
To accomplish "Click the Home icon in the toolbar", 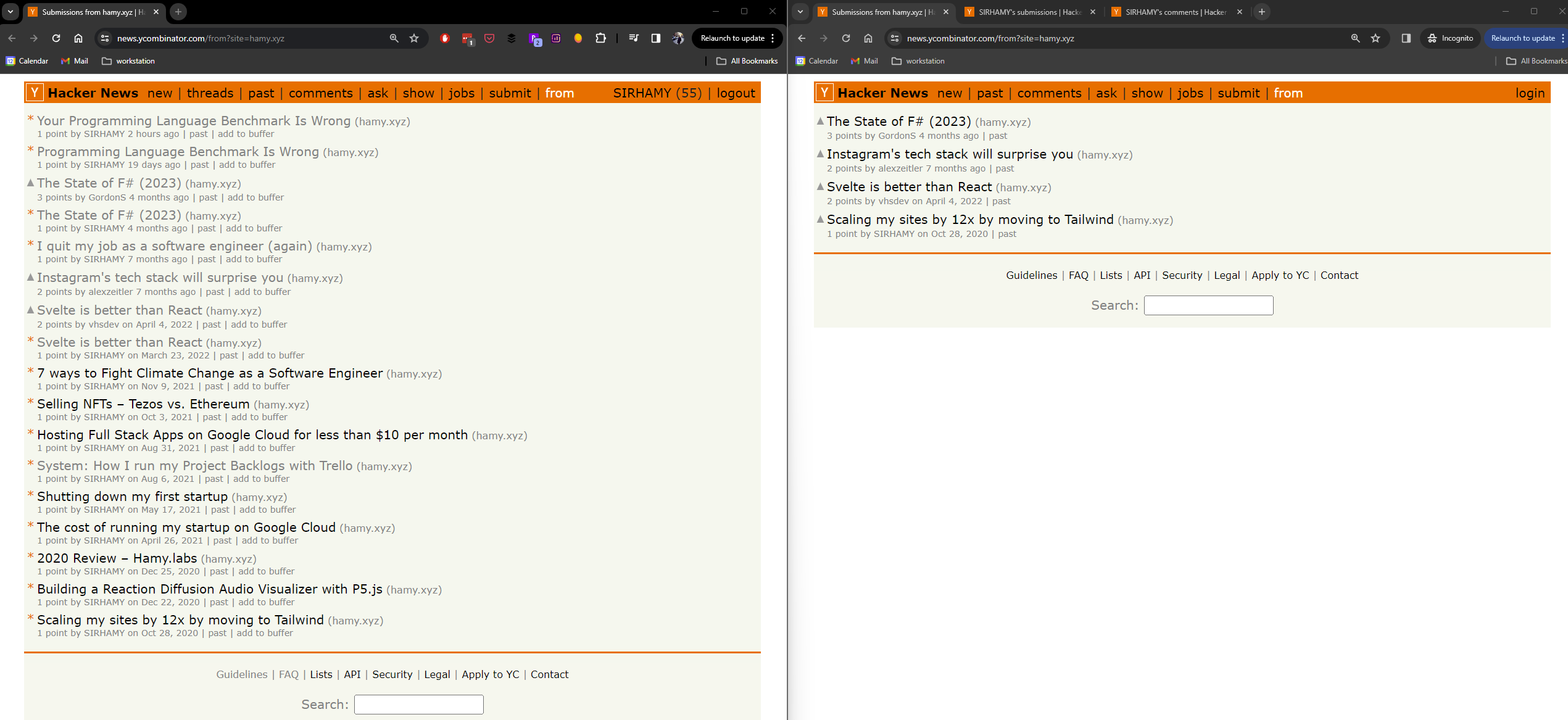I will pos(79,38).
